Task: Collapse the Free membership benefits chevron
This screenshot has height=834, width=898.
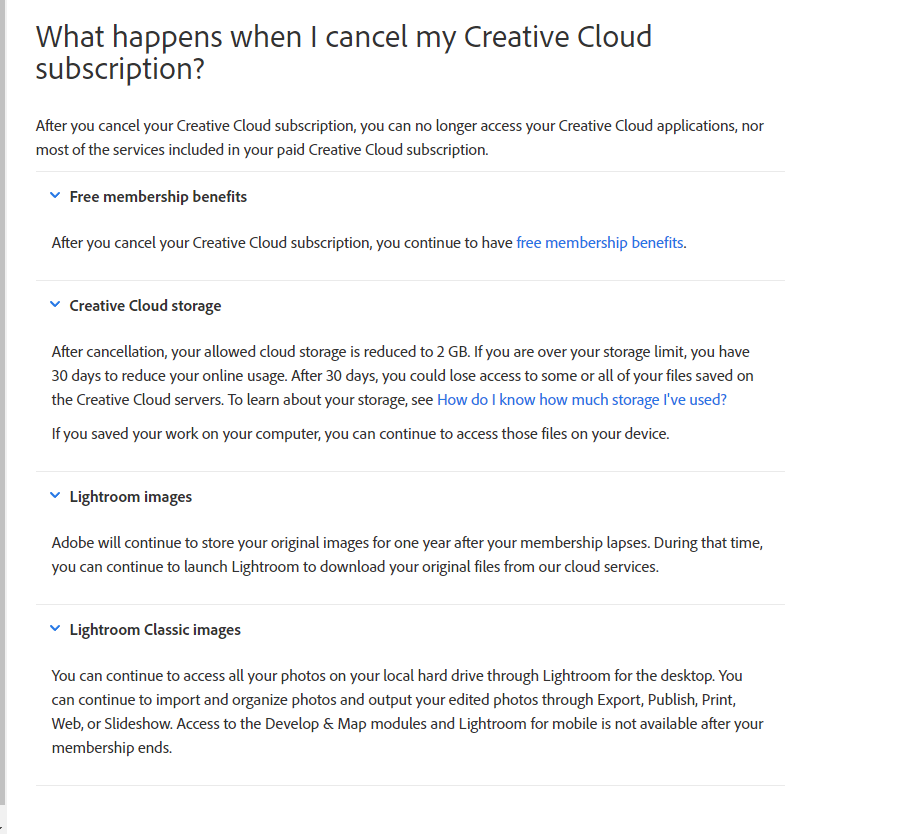Action: tap(55, 197)
